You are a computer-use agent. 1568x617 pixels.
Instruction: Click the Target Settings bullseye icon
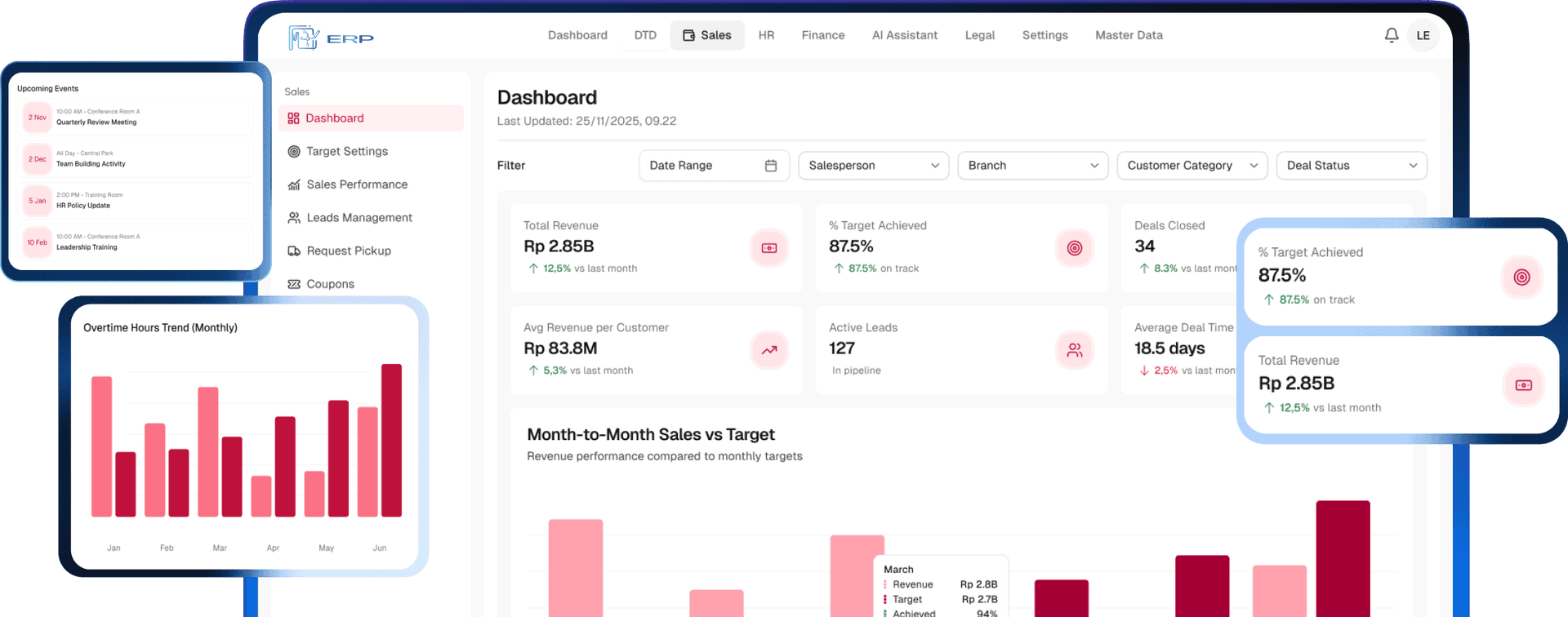[x=294, y=151]
